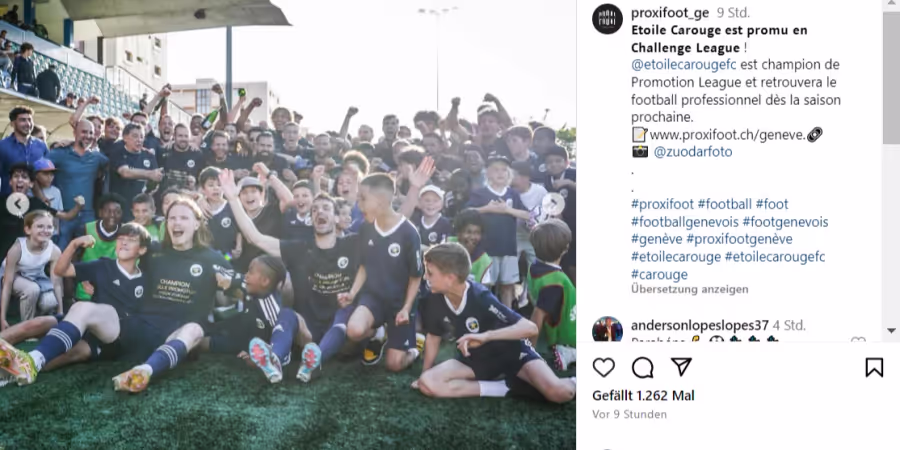Open the #proxifootgenève hashtag

pyautogui.click(x=739, y=239)
